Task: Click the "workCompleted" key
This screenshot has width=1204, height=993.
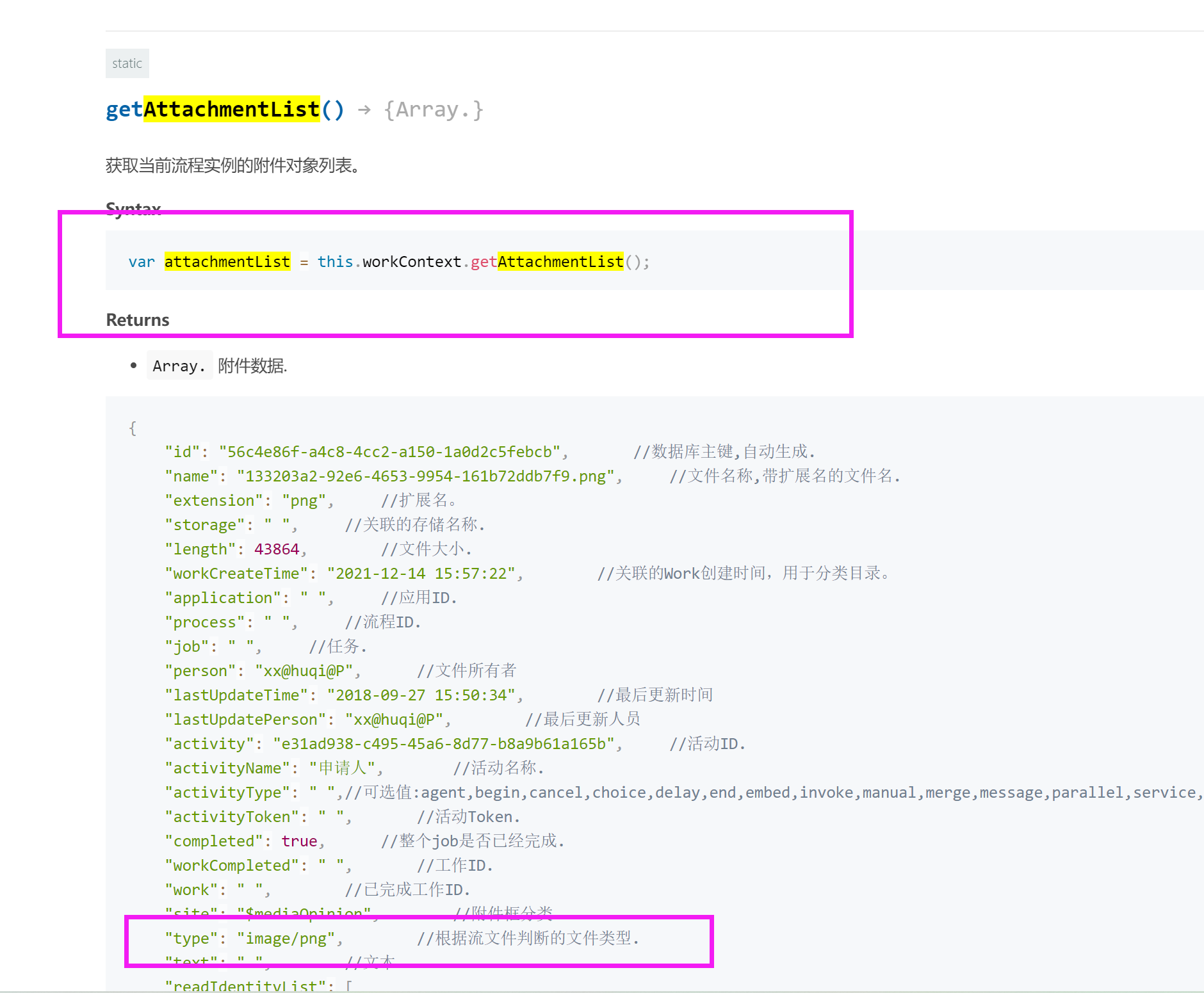Action: (232, 866)
